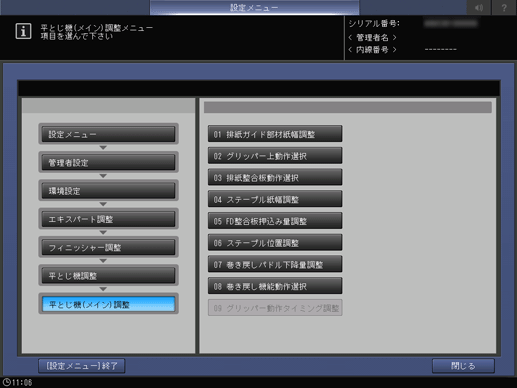Click the 閉じる button

click(463, 366)
